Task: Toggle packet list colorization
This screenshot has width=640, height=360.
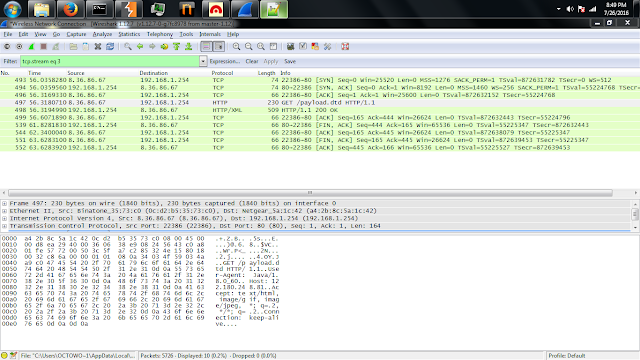Action: tap(206, 47)
